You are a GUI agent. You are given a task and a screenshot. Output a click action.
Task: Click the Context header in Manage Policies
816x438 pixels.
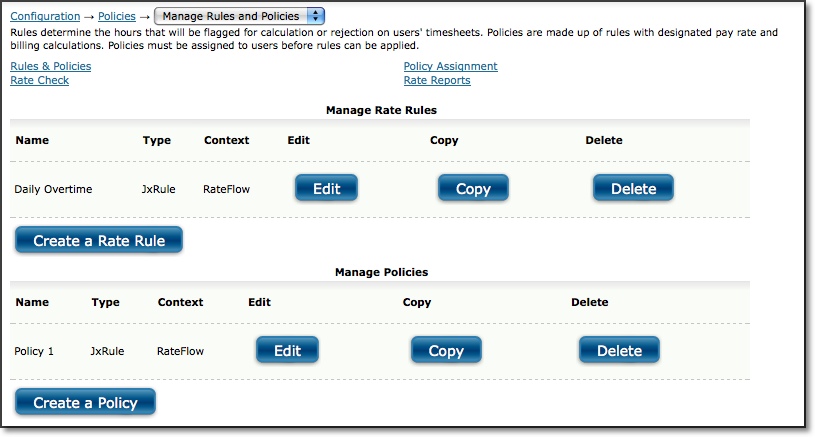180,302
